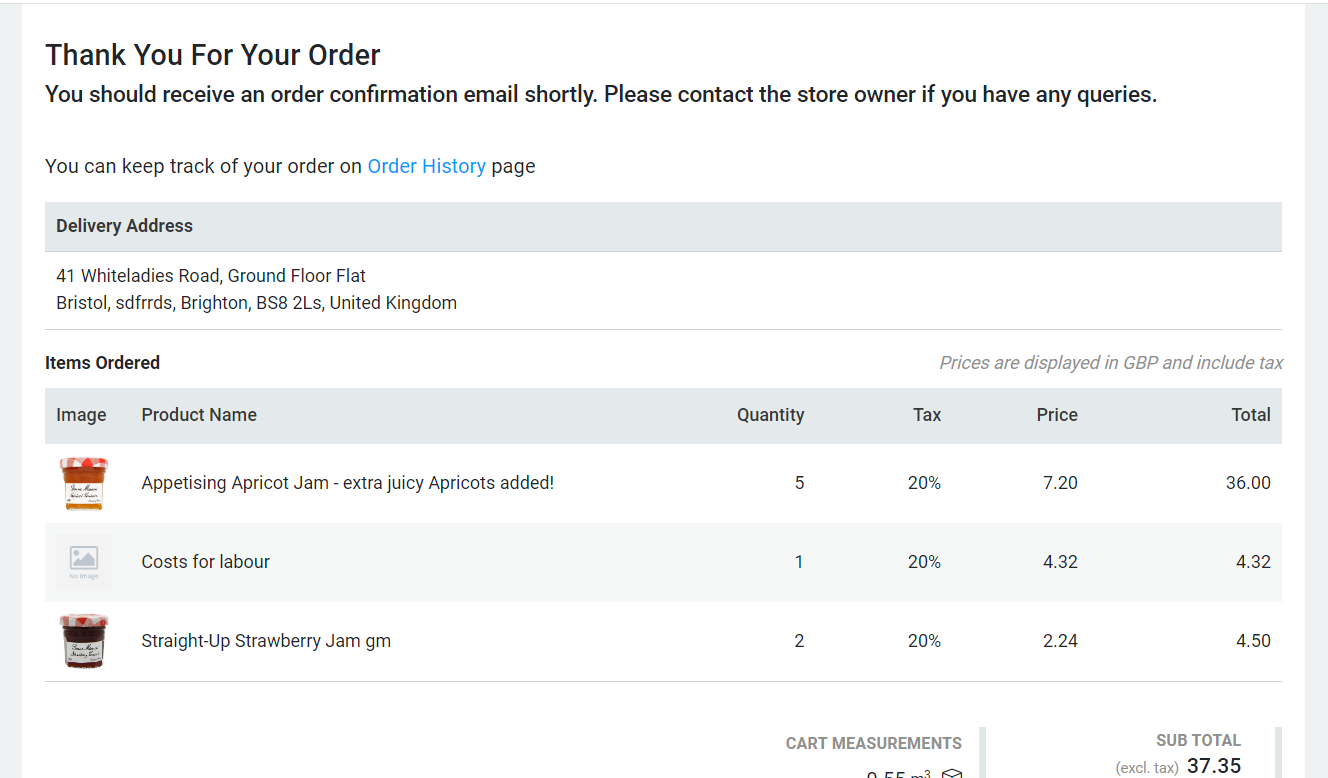Click the Quantity column header

tap(770, 414)
